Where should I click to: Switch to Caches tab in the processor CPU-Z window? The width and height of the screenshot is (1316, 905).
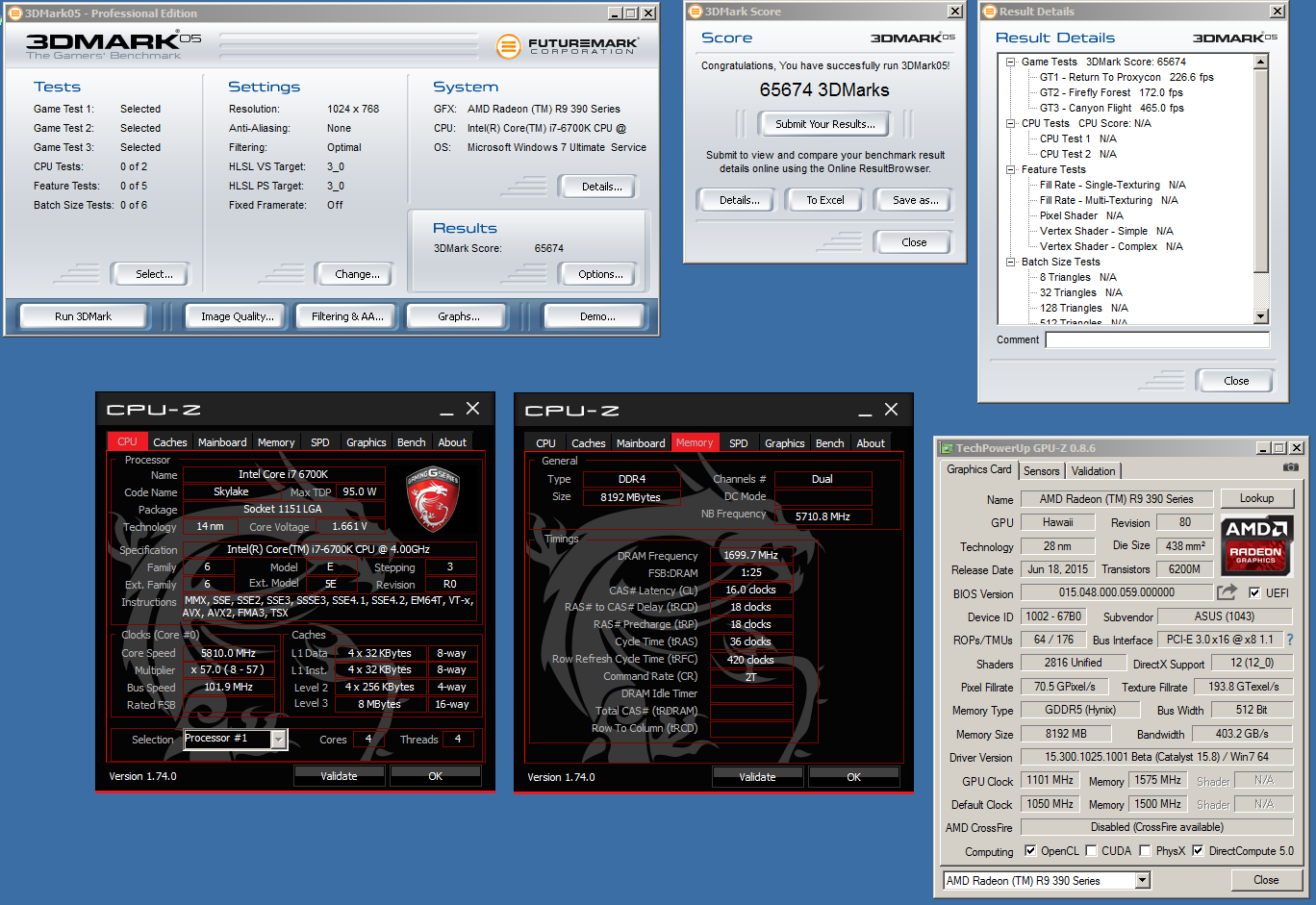(170, 442)
